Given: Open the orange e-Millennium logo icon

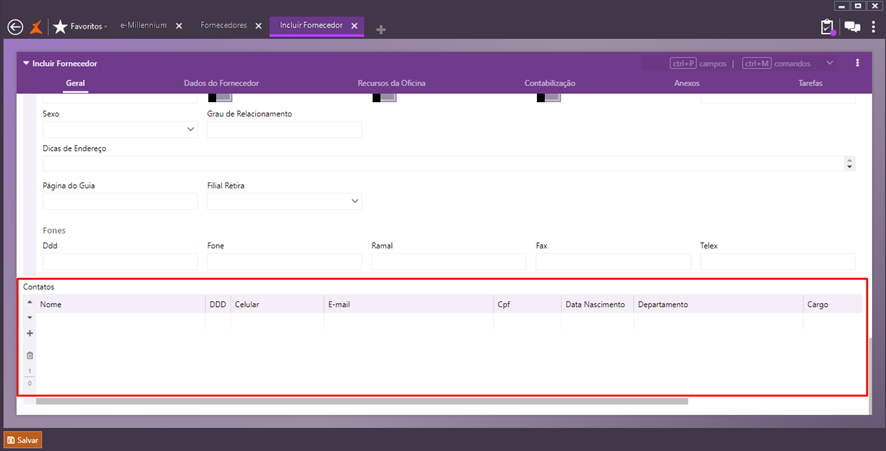Looking at the screenshot, I should 36,27.
